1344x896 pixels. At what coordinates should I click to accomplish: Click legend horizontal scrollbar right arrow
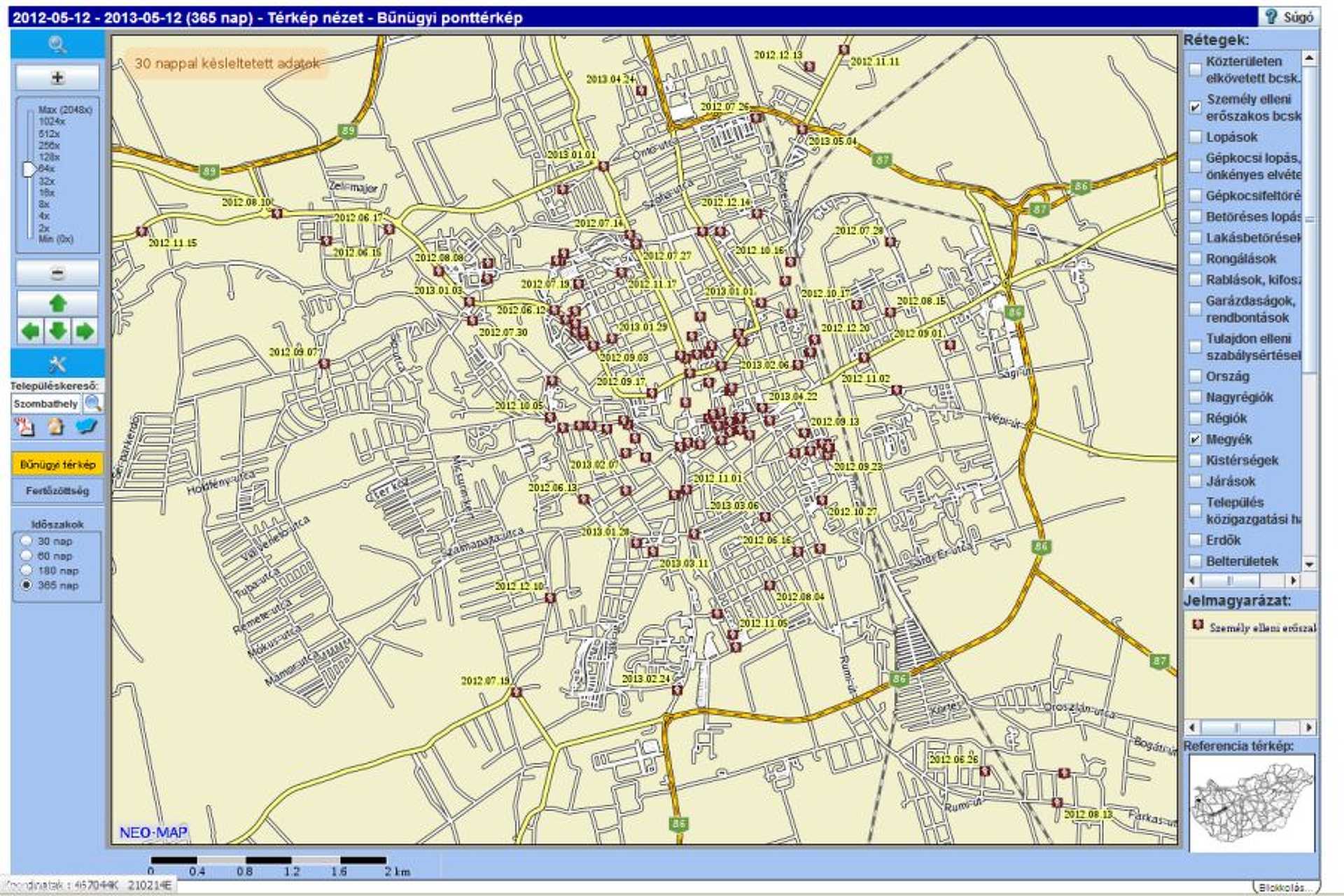(1308, 727)
